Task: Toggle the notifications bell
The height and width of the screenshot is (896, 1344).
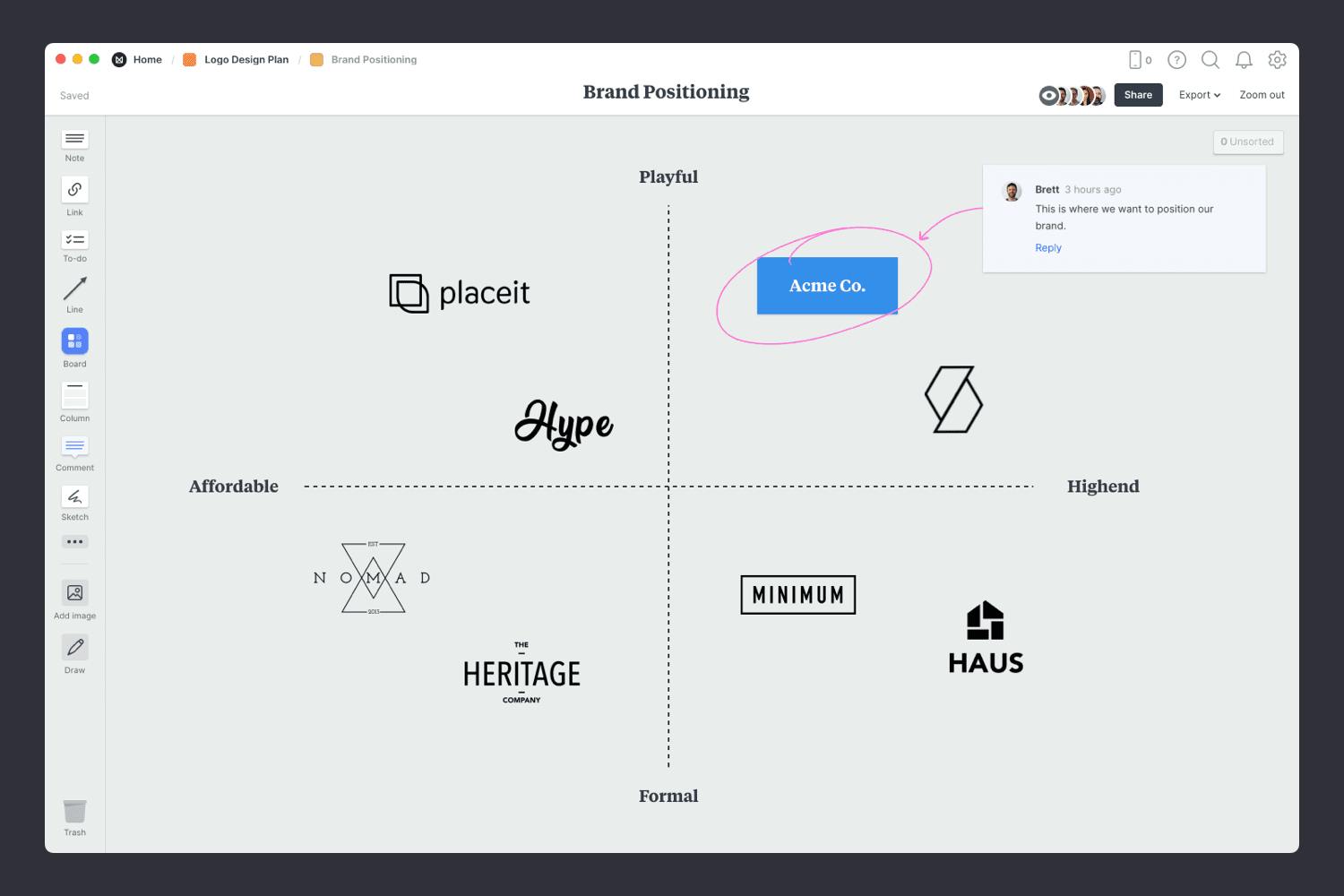Action: pyautogui.click(x=1244, y=60)
